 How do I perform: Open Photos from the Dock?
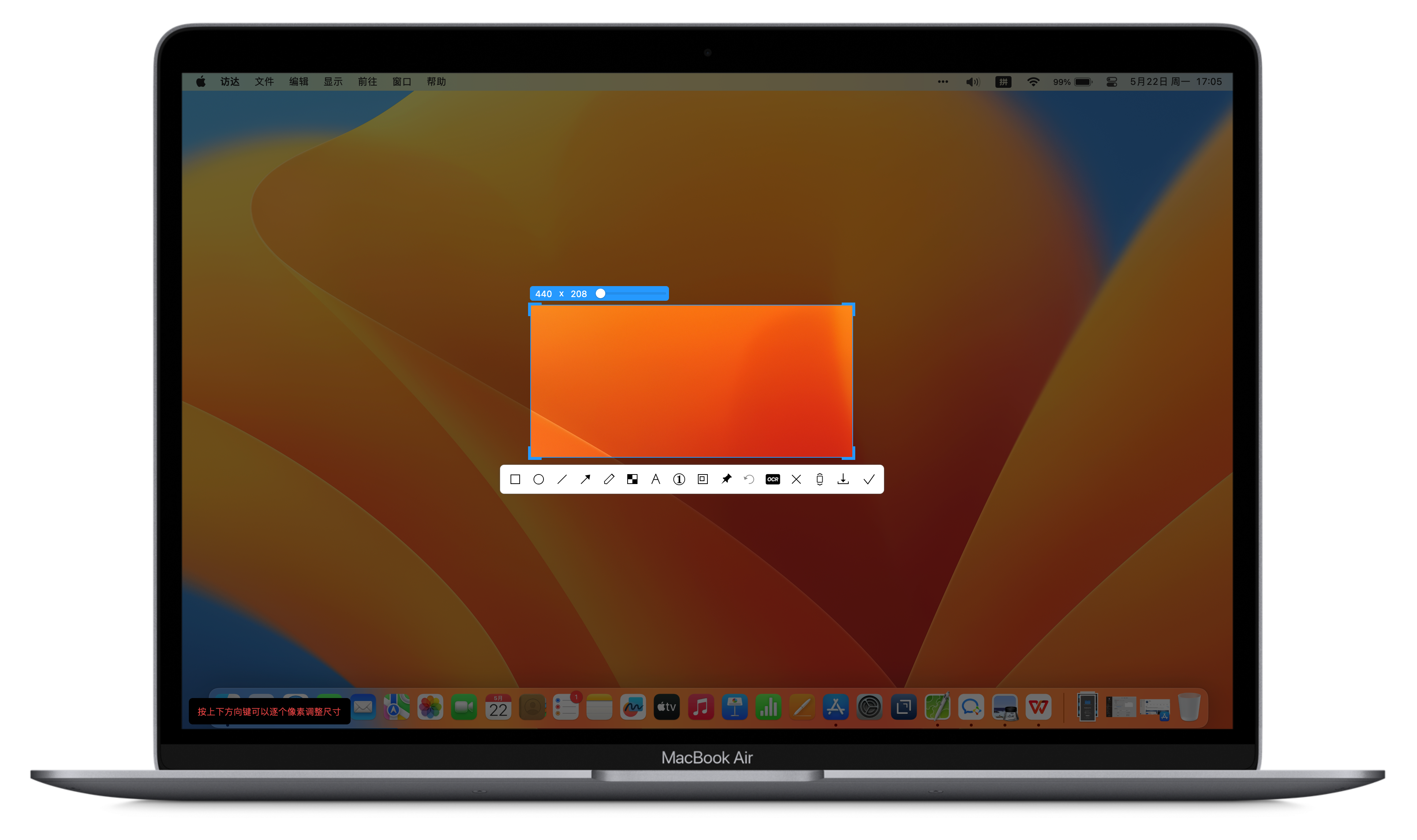[x=430, y=707]
